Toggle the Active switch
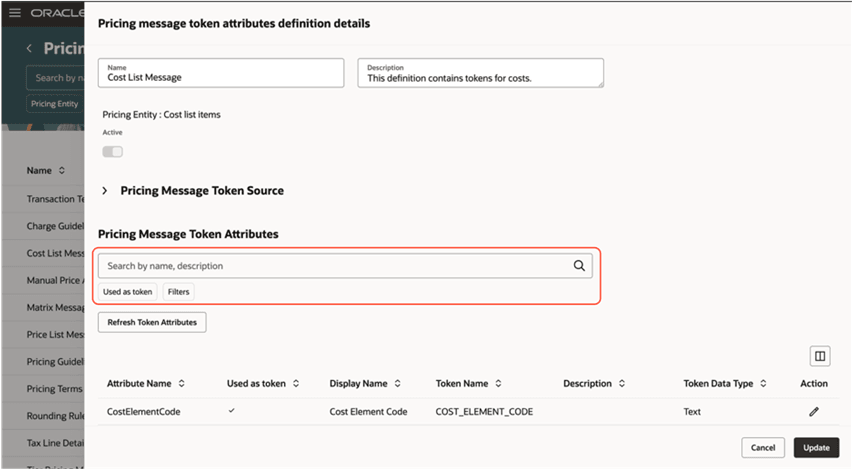Viewport: 854px width, 470px height. tap(113, 151)
